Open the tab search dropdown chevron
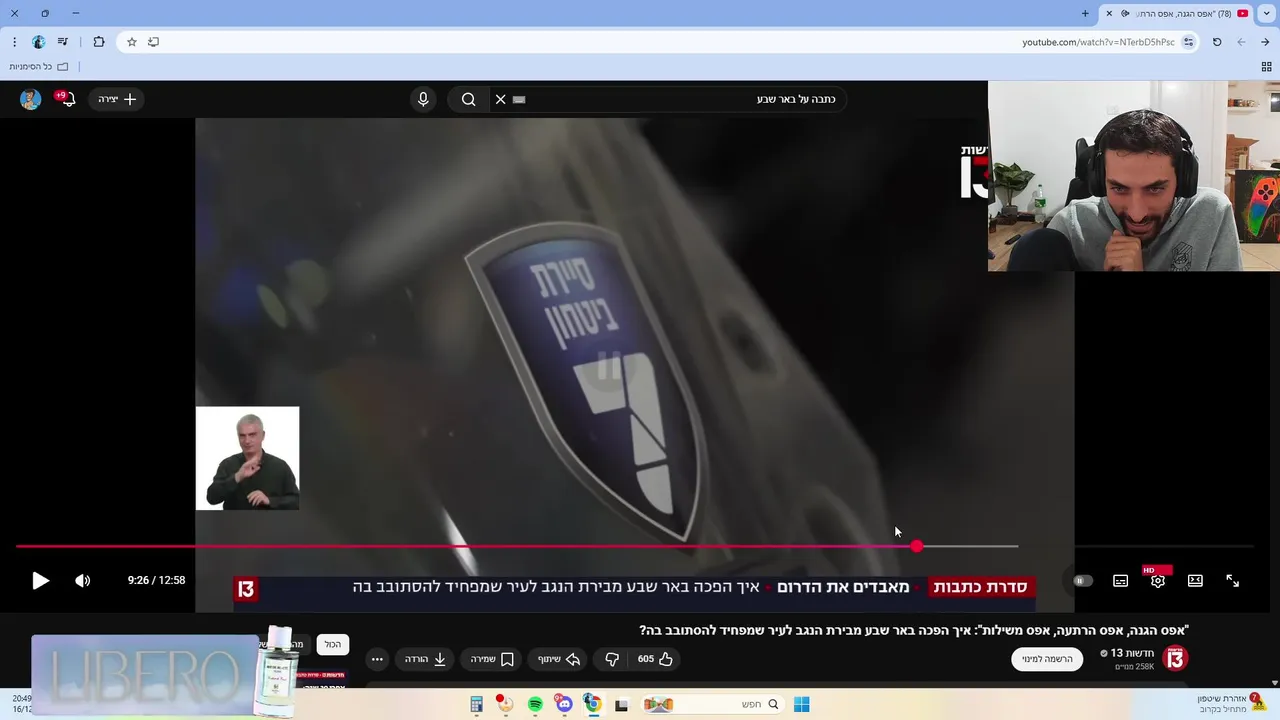The height and width of the screenshot is (720, 1280). (x=1267, y=13)
